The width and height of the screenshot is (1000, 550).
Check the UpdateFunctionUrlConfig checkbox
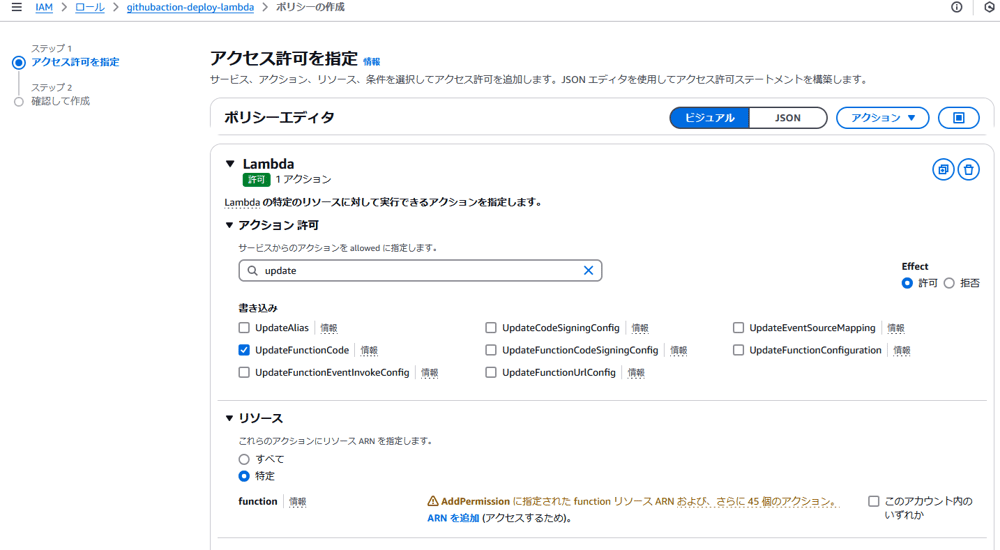click(x=490, y=373)
